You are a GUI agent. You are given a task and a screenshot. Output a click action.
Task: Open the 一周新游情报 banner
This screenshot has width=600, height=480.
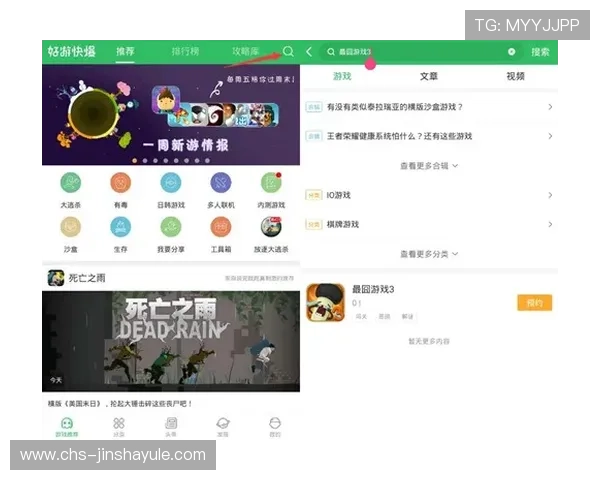pyautogui.click(x=171, y=115)
